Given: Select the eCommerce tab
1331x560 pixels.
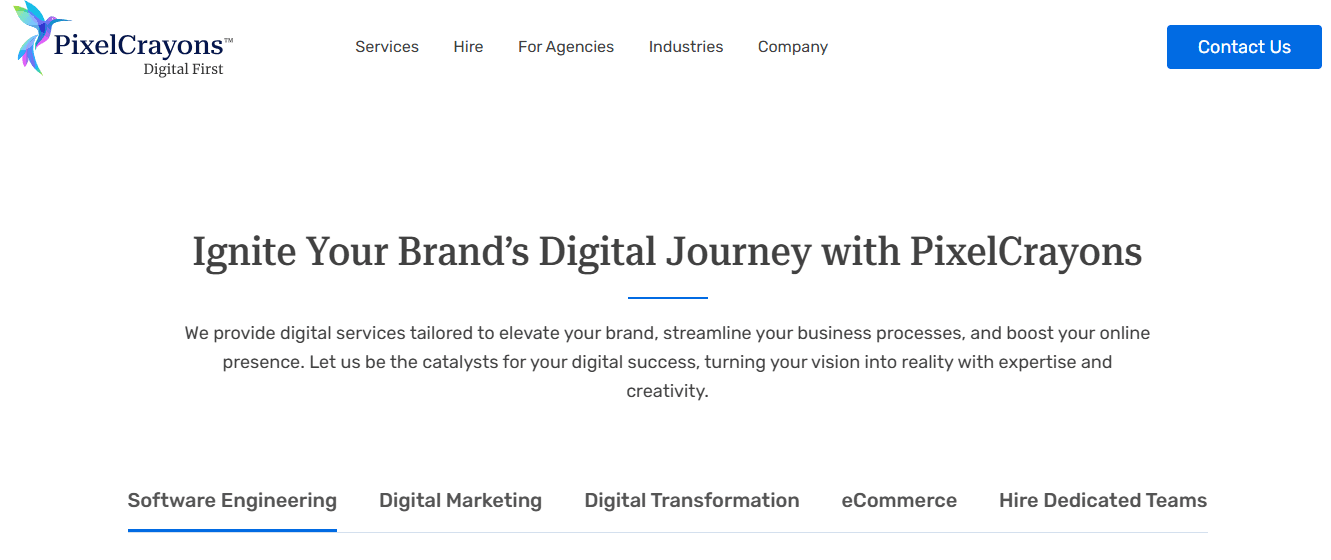Looking at the screenshot, I should tap(899, 501).
